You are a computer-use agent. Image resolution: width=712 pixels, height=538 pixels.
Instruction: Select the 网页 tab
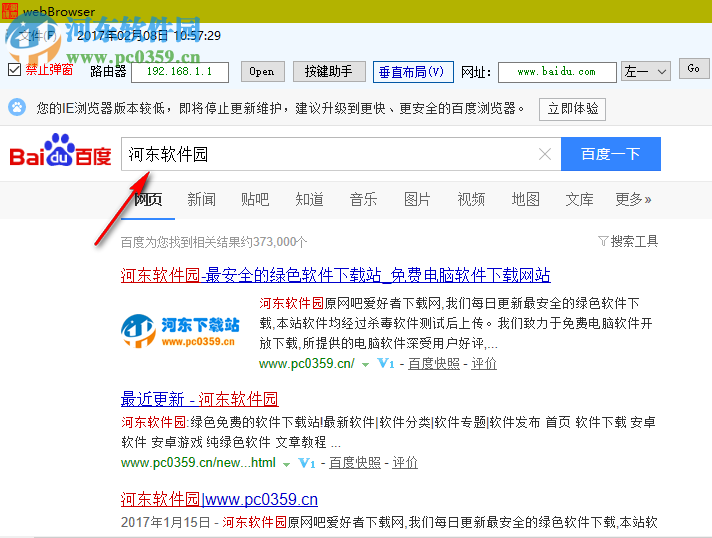pos(148,199)
